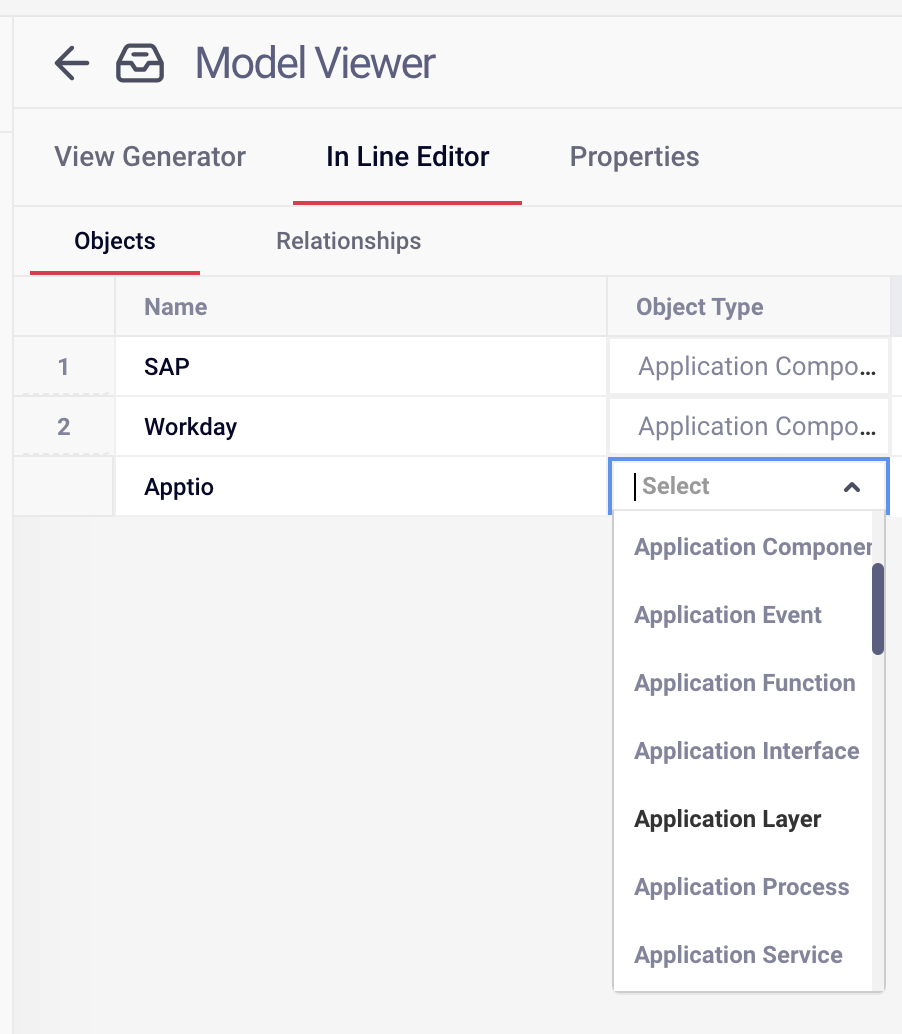The image size is (902, 1034).
Task: Select Application Component from the dropdown
Action: 752,547
